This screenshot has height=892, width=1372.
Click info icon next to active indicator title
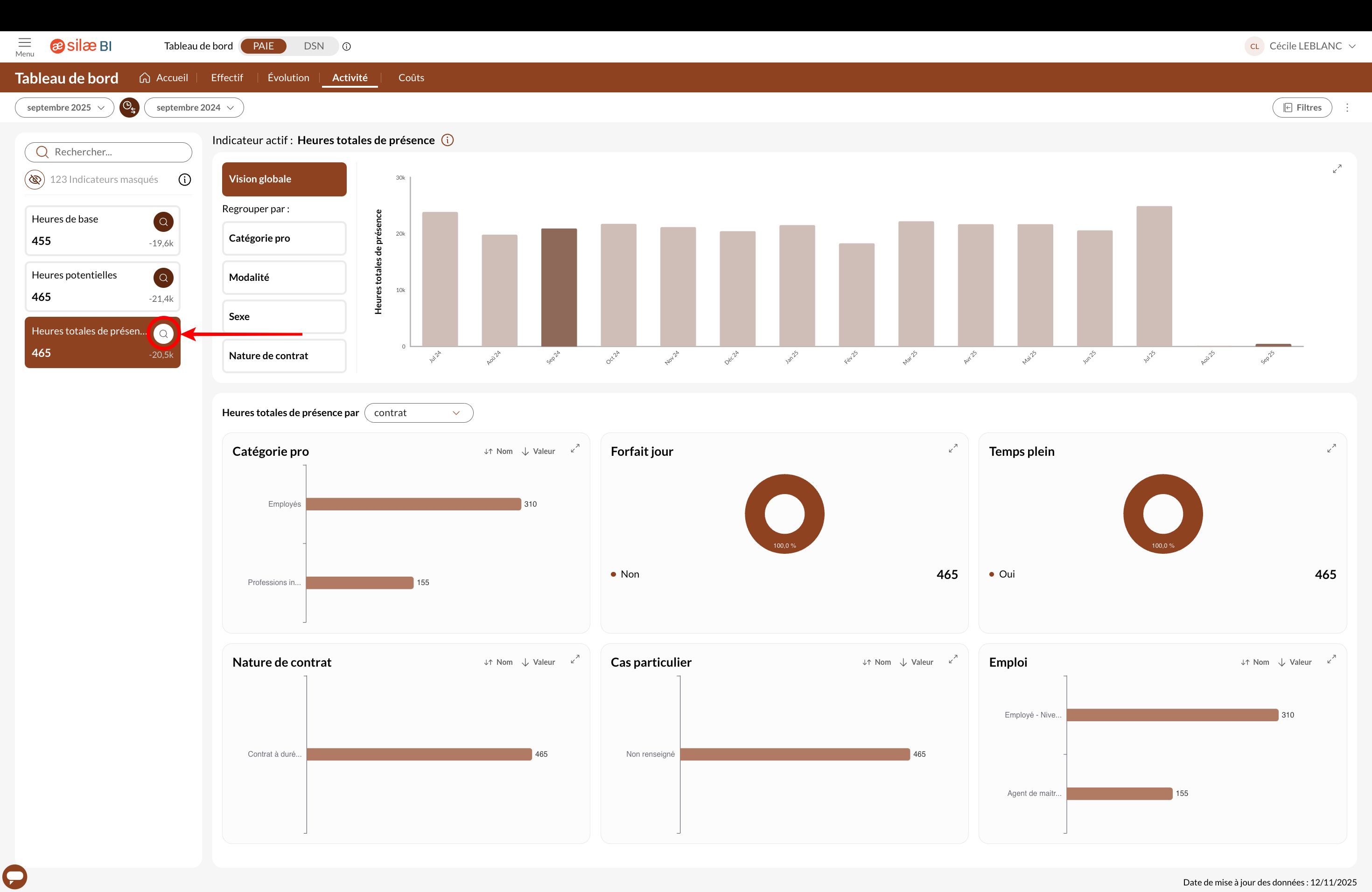tap(448, 140)
